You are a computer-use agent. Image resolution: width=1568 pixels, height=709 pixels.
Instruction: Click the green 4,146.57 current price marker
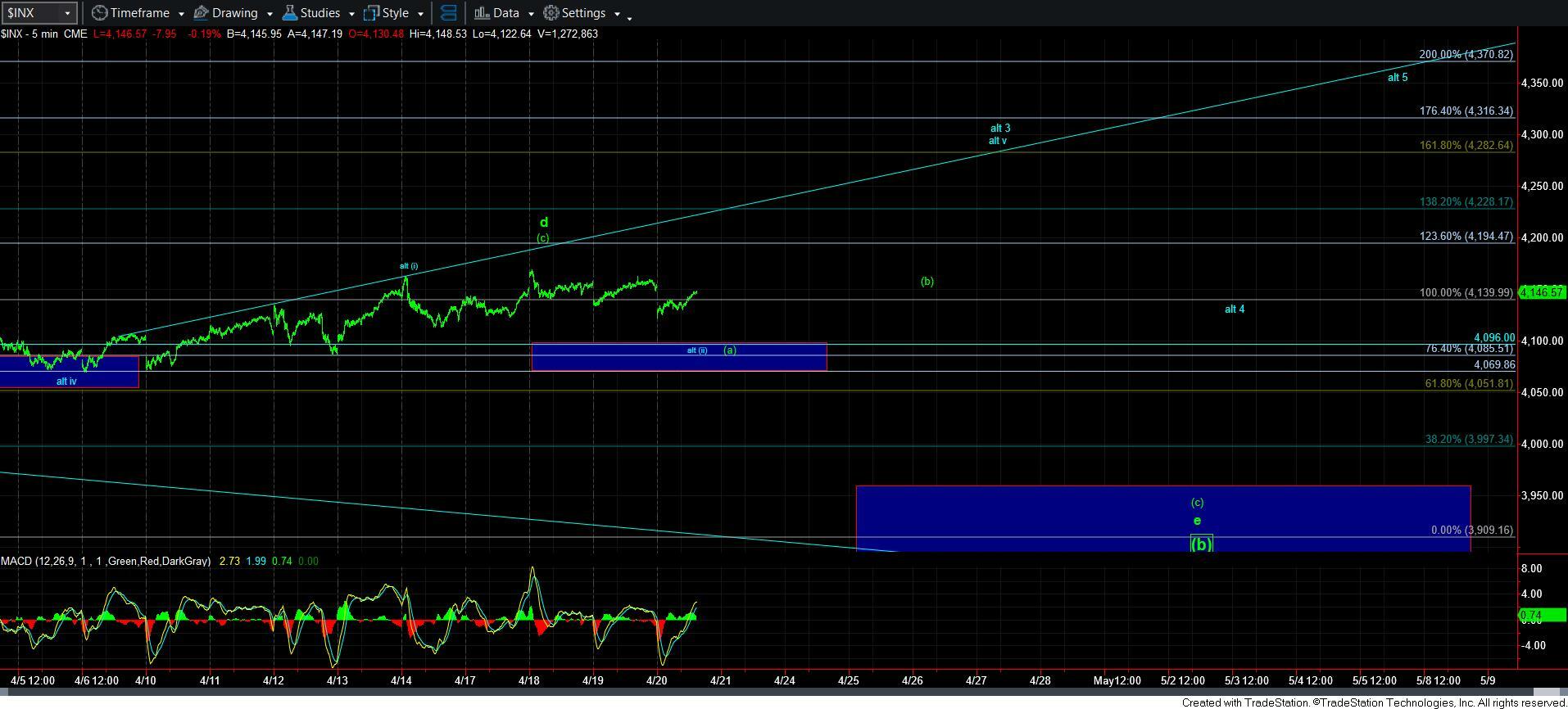pyautogui.click(x=1542, y=292)
